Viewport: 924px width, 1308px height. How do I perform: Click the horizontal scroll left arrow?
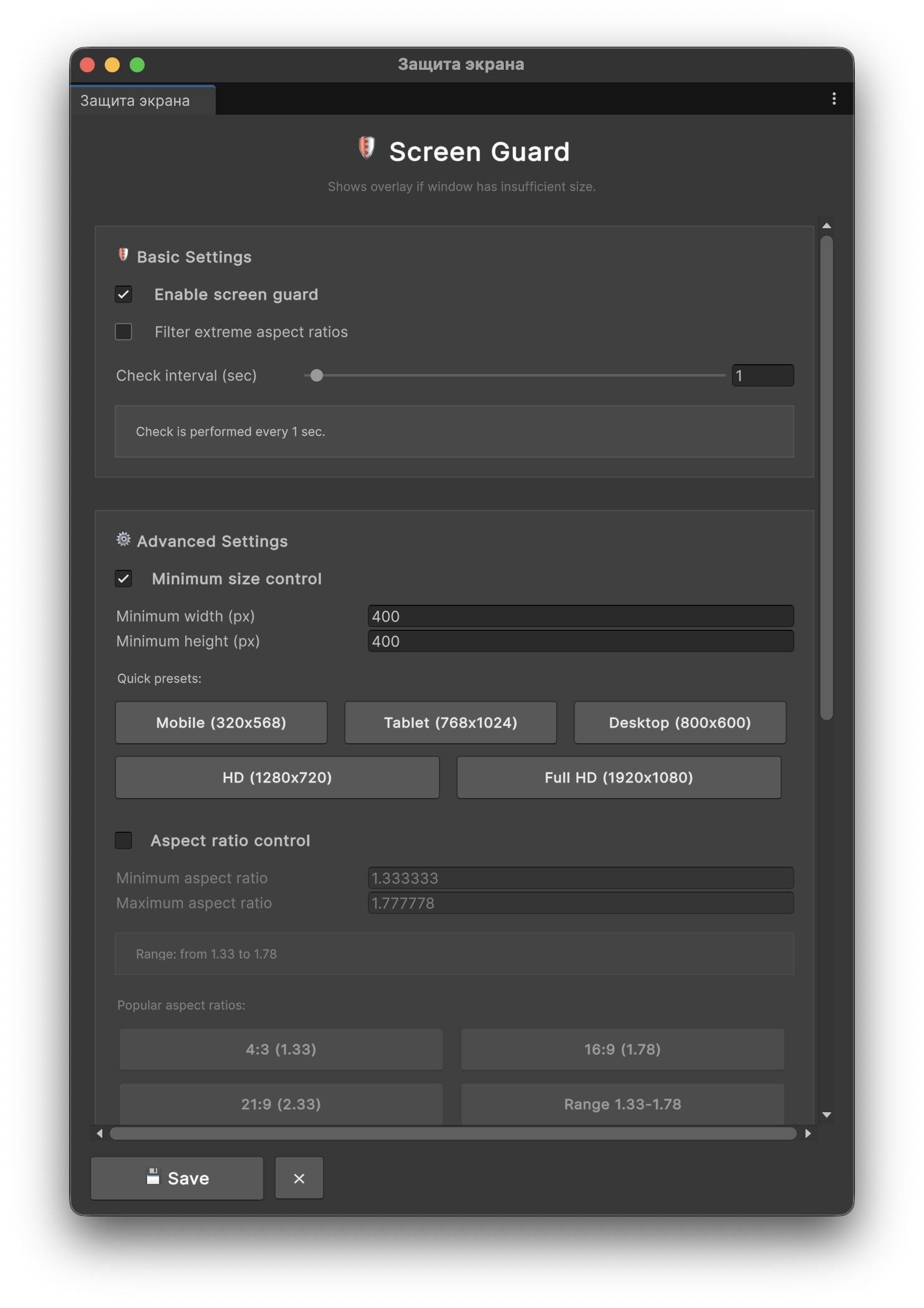tap(100, 1133)
